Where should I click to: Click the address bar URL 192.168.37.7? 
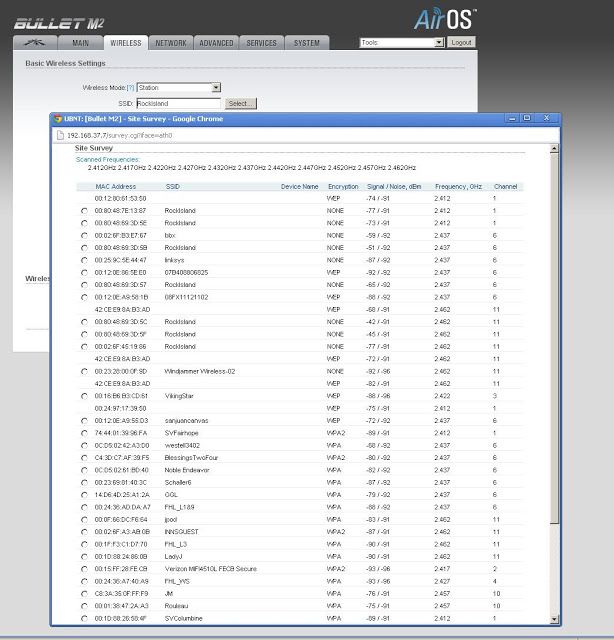click(120, 136)
